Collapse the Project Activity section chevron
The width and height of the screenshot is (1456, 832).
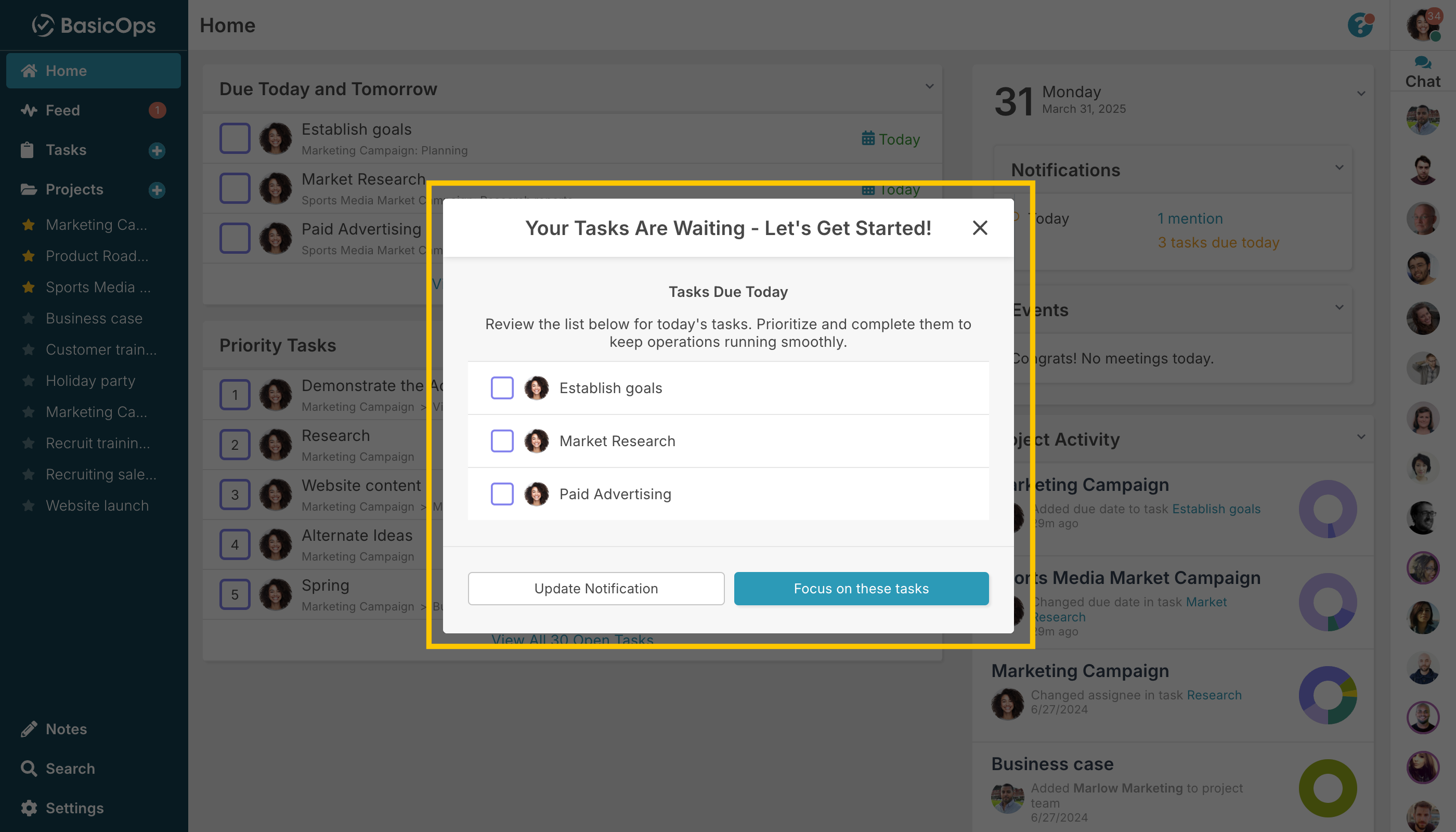click(1361, 437)
